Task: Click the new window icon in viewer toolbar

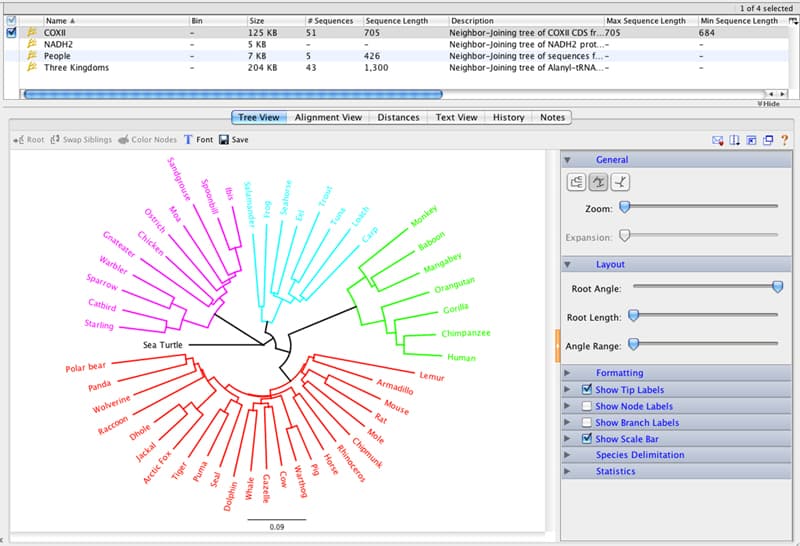Action: coord(768,140)
